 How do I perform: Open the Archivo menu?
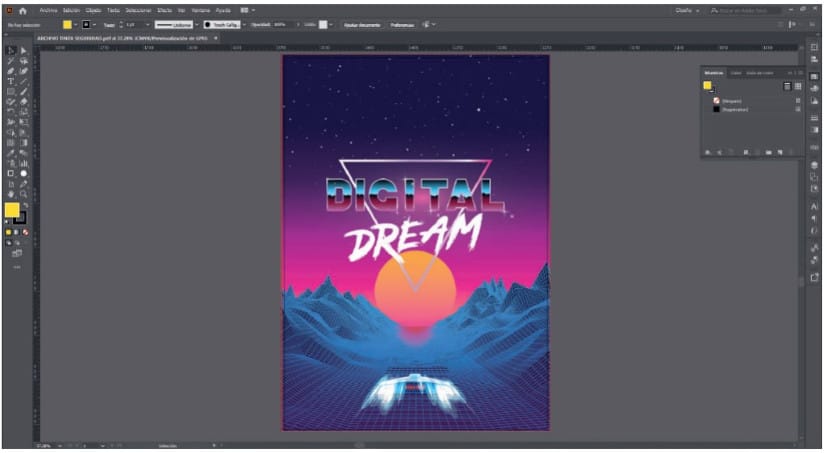43,9
